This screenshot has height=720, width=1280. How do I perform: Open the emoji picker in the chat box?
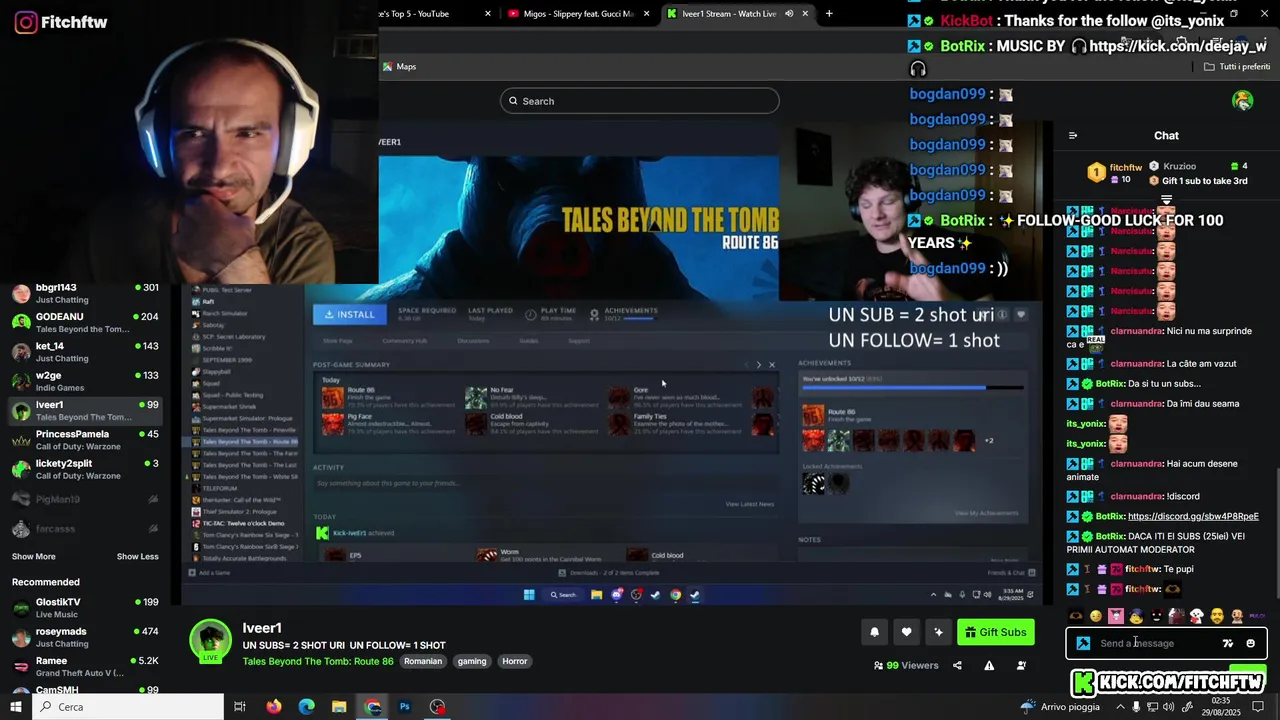pyautogui.click(x=1250, y=643)
